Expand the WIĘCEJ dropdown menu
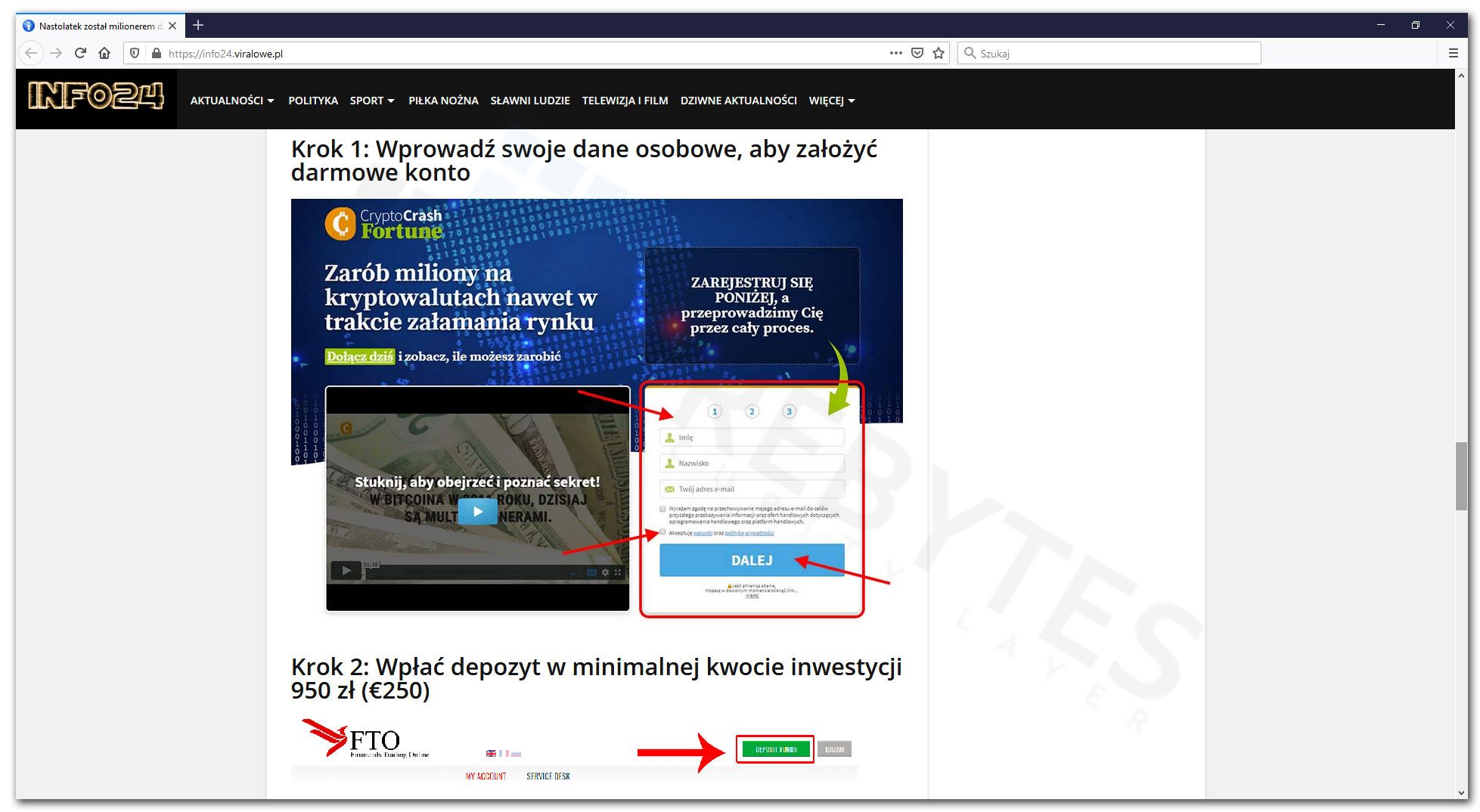Image resolution: width=1480 pixels, height=812 pixels. tap(832, 101)
